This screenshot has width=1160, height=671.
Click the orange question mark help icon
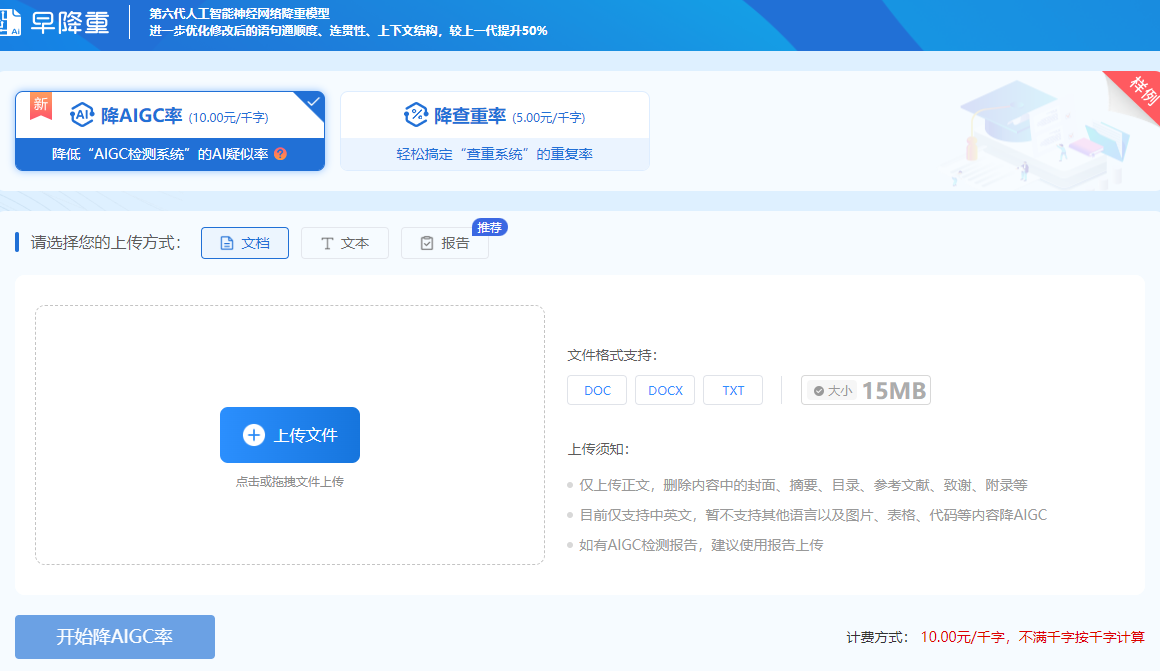click(x=280, y=154)
